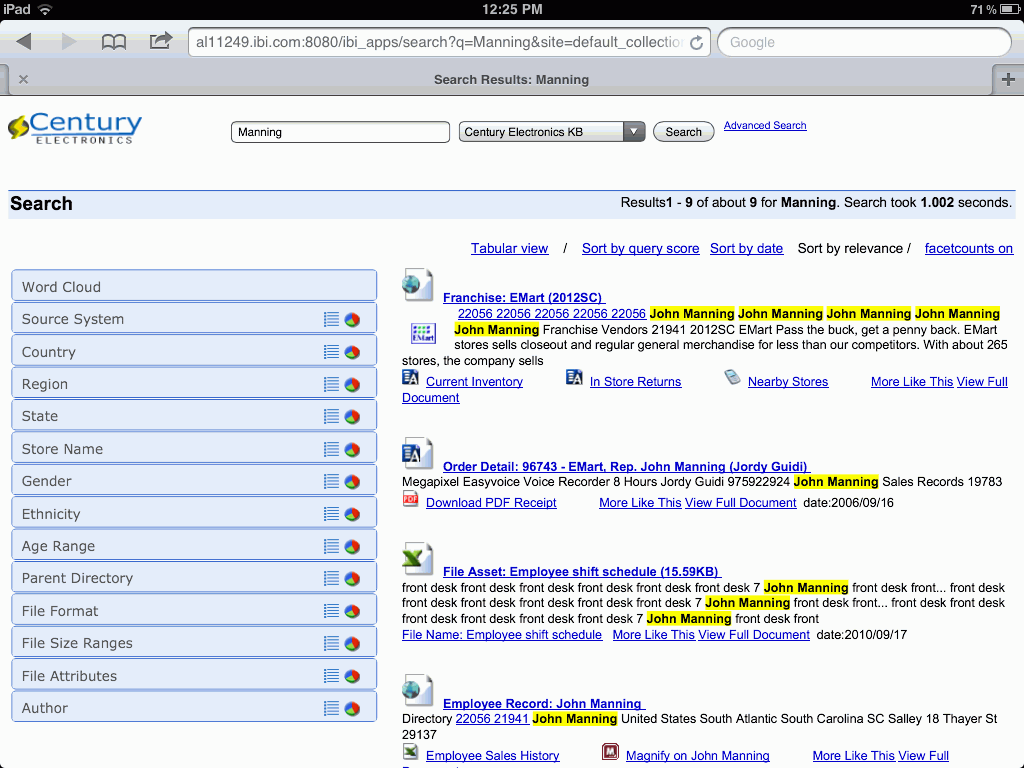Show Gender pie chart icon
1024x768 pixels.
pyautogui.click(x=353, y=481)
